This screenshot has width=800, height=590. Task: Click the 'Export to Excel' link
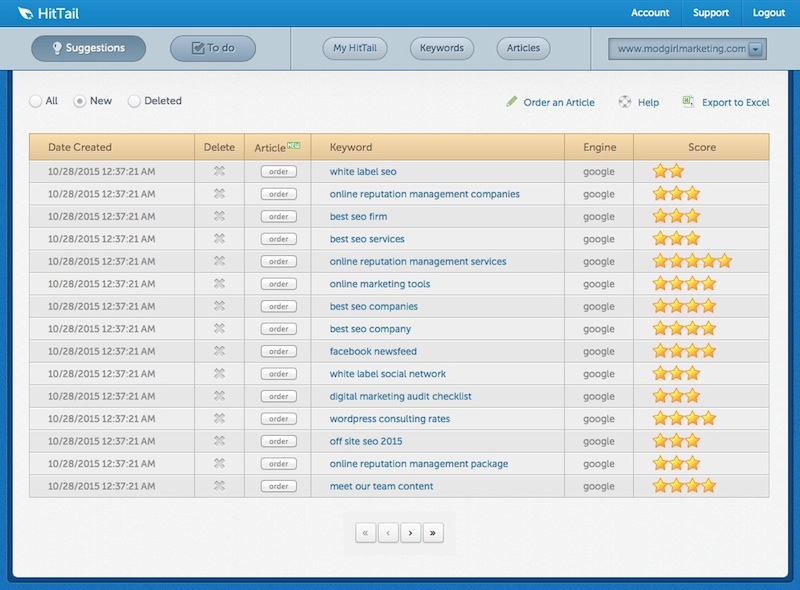pyautogui.click(x=735, y=102)
